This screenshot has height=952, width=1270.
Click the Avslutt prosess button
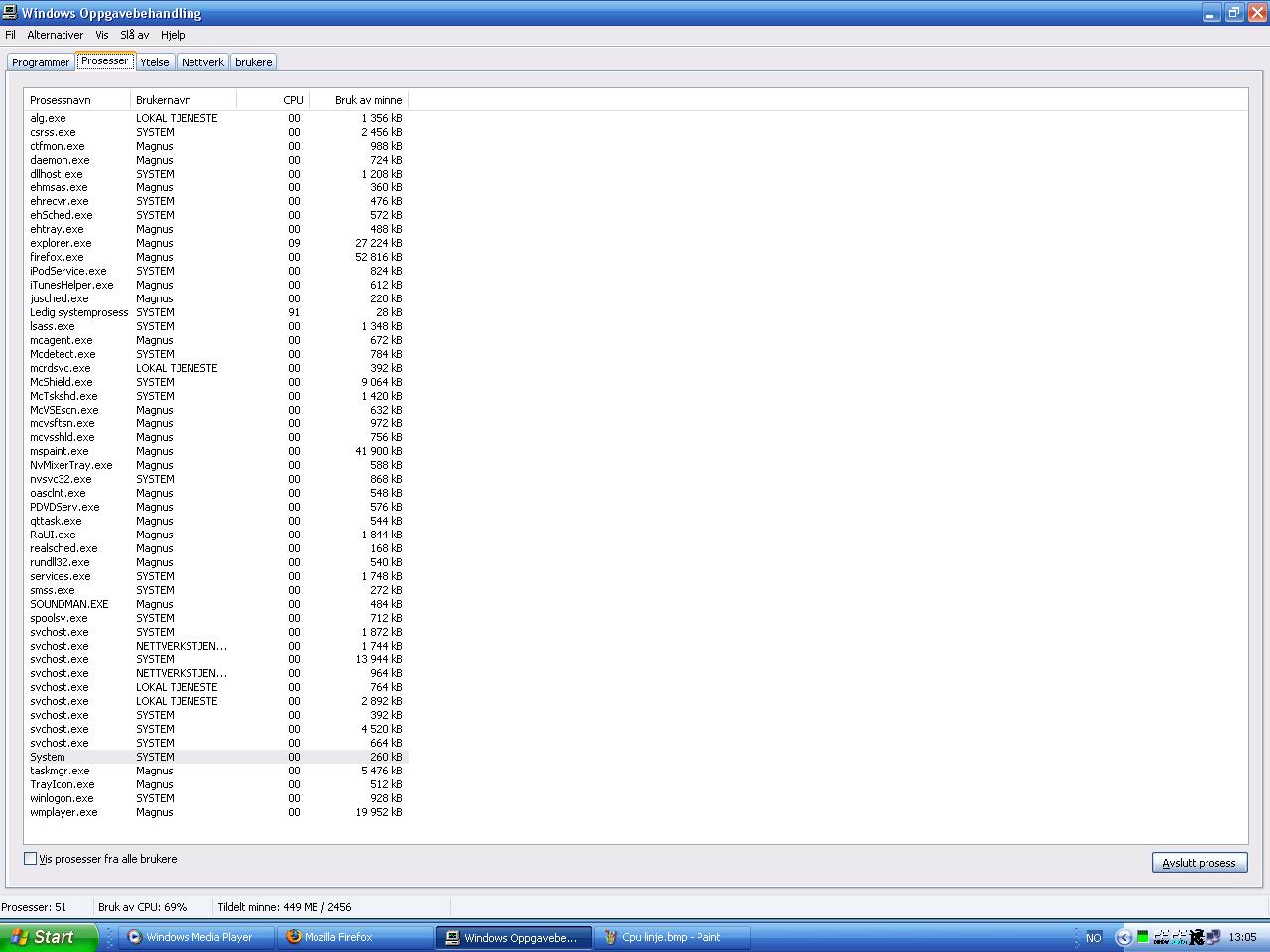[x=1199, y=863]
